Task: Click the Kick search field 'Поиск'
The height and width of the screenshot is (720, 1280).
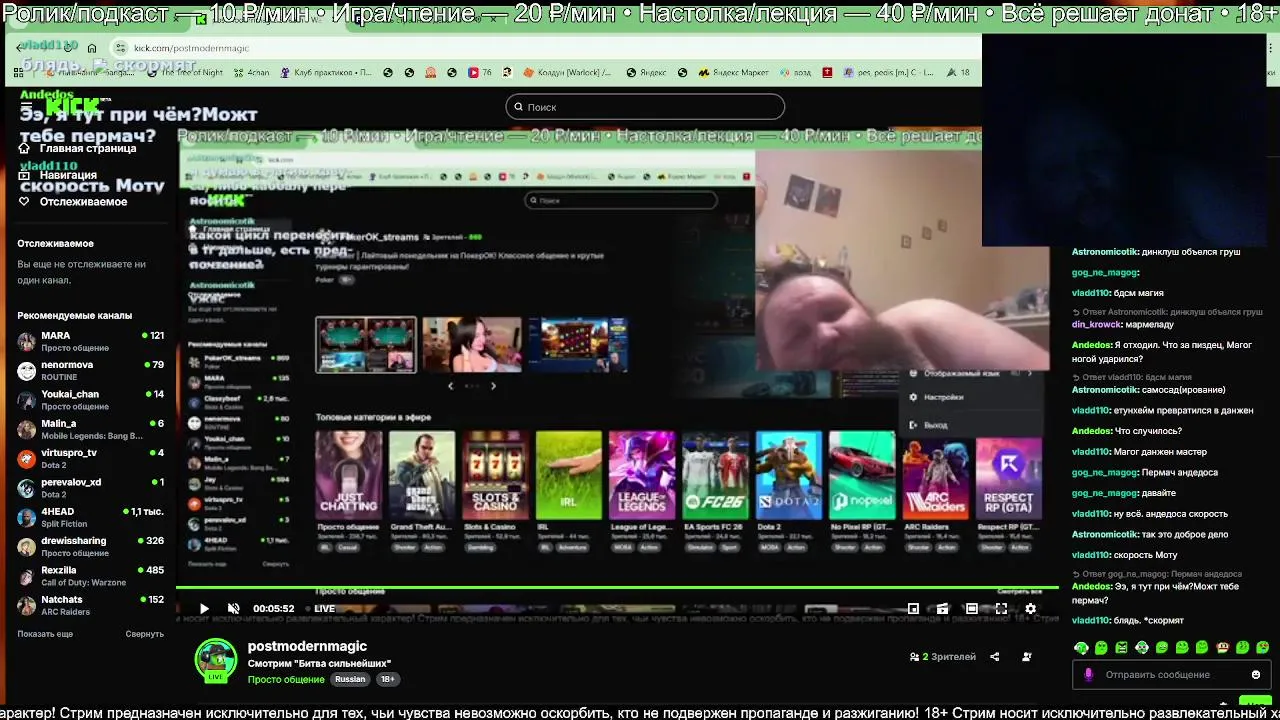Action: click(x=645, y=107)
